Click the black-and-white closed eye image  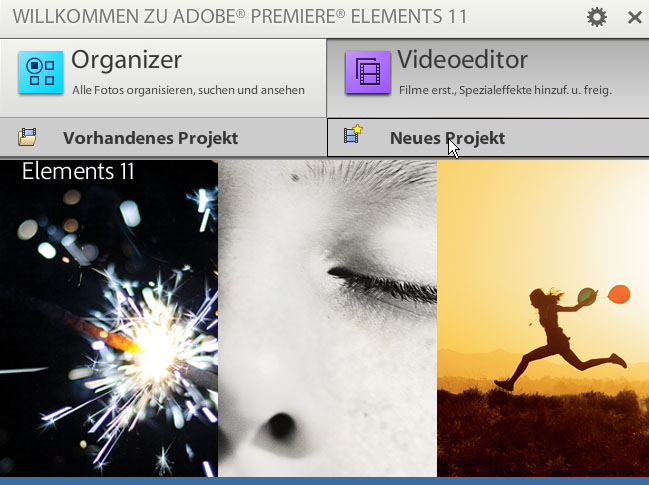click(x=327, y=318)
